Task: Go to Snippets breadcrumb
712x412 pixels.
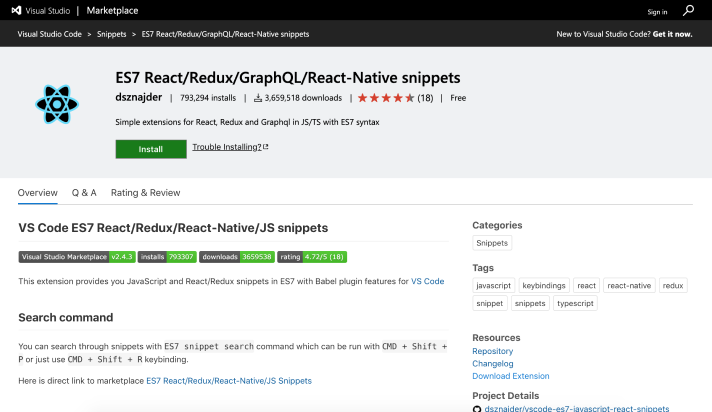Action: click(111, 34)
